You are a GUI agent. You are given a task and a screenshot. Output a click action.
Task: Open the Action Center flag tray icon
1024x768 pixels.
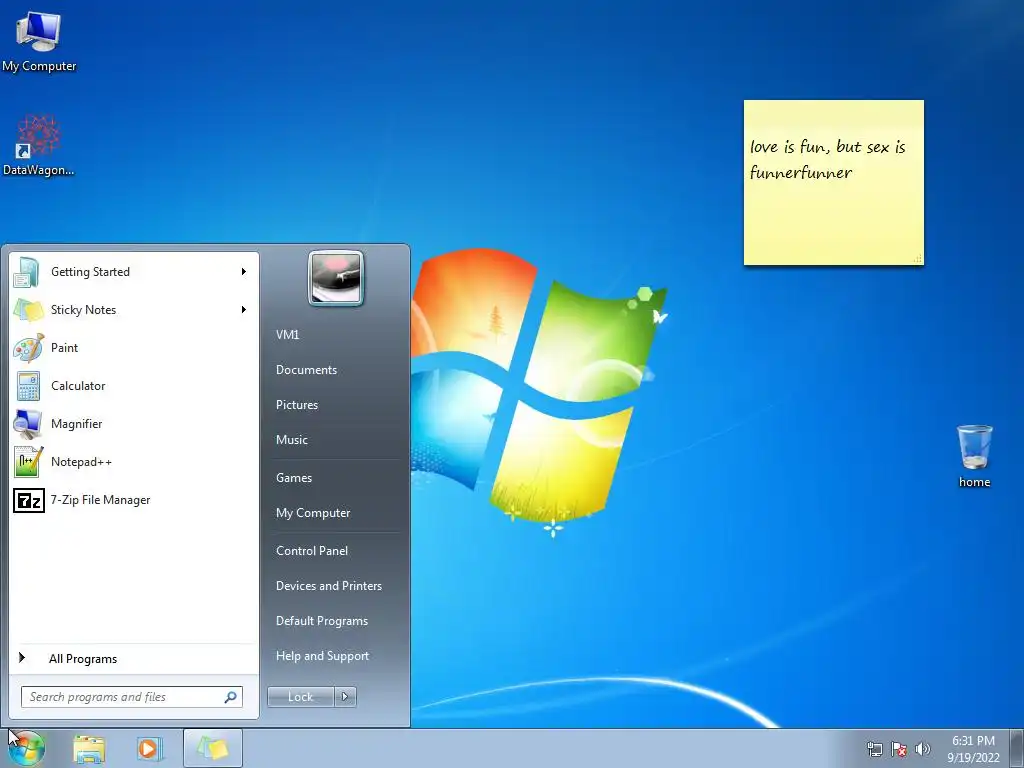(899, 749)
